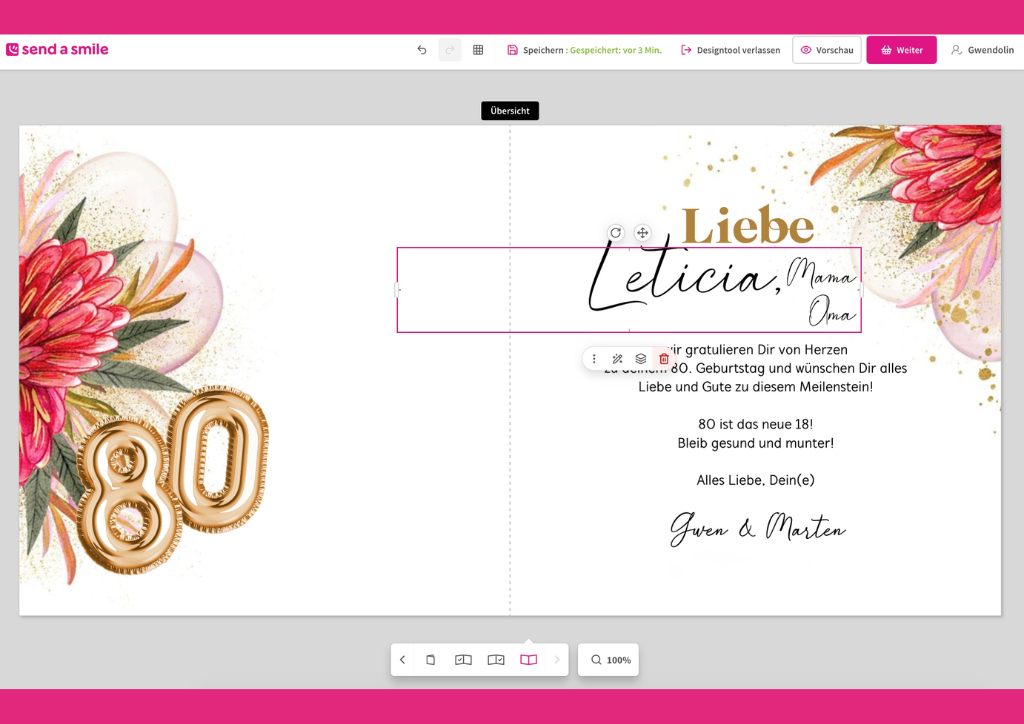
Task: Open the Gwendolin account menu
Action: [982, 50]
